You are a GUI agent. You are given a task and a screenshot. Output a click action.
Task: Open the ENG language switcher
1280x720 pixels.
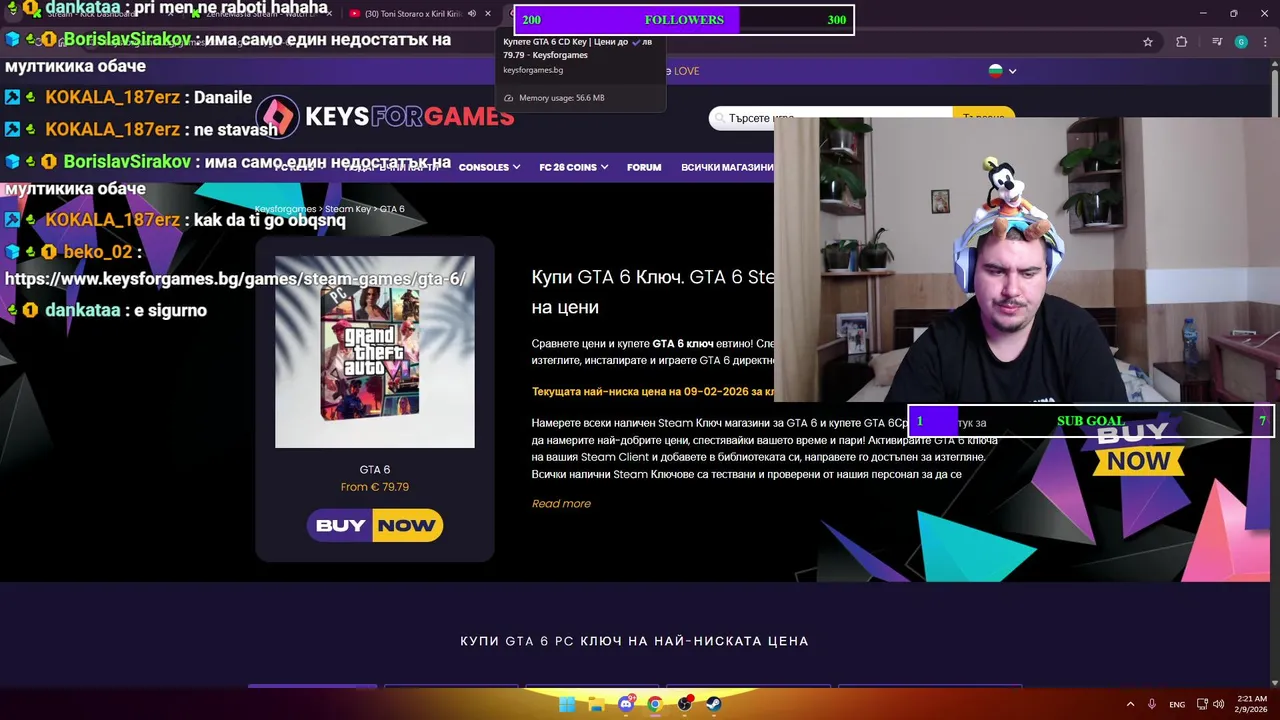coord(1177,704)
